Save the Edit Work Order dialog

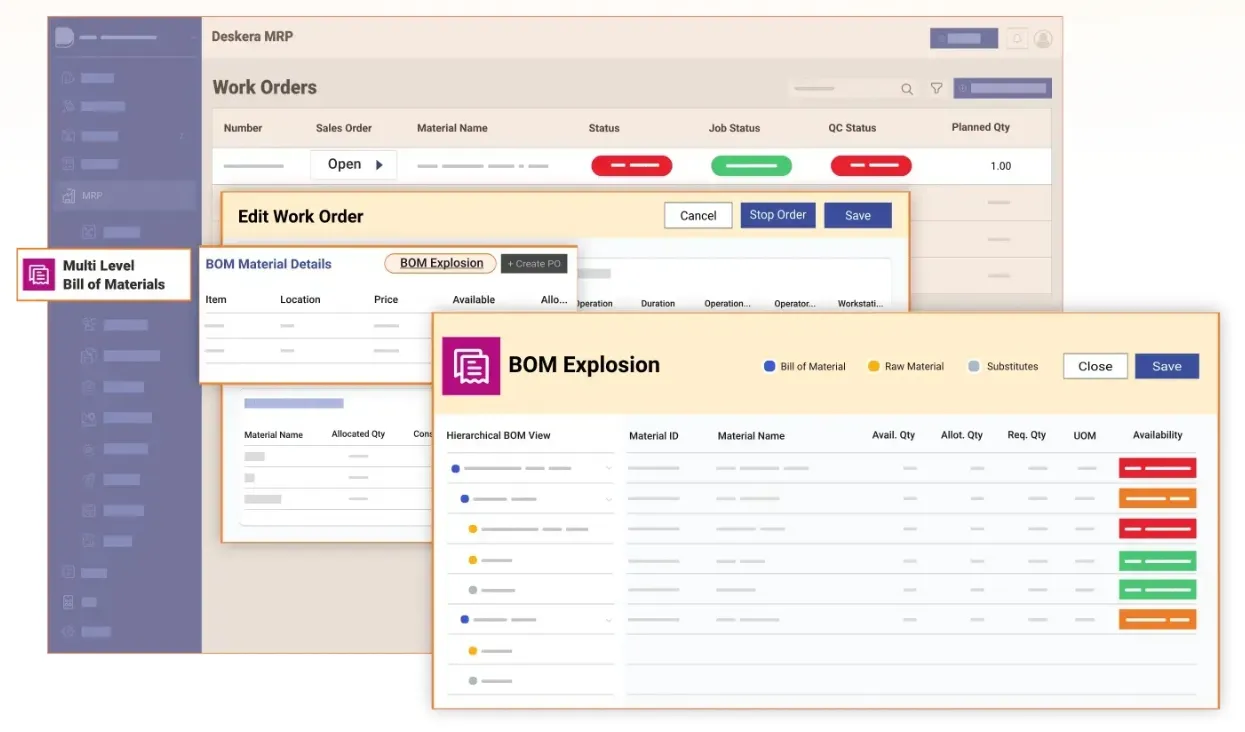(858, 215)
